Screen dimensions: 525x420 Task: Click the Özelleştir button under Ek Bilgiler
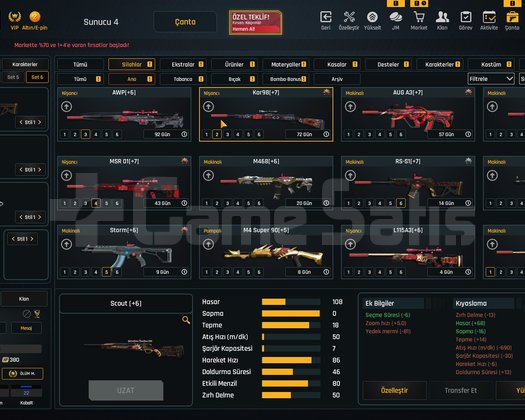[x=394, y=390]
